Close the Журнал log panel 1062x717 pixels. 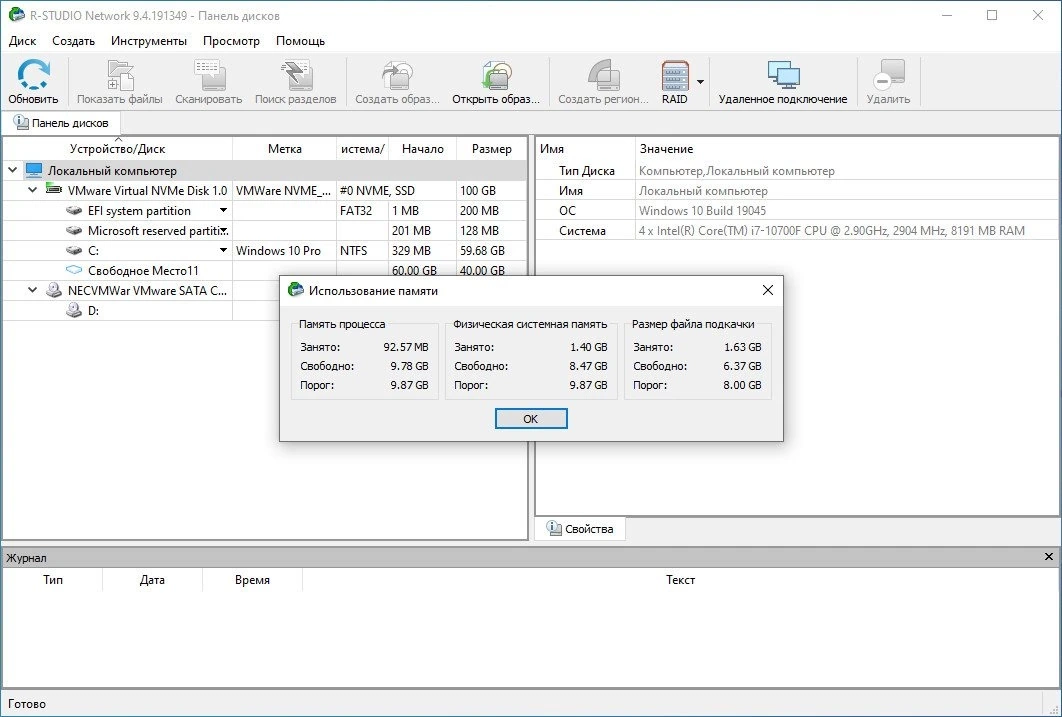click(x=1048, y=557)
